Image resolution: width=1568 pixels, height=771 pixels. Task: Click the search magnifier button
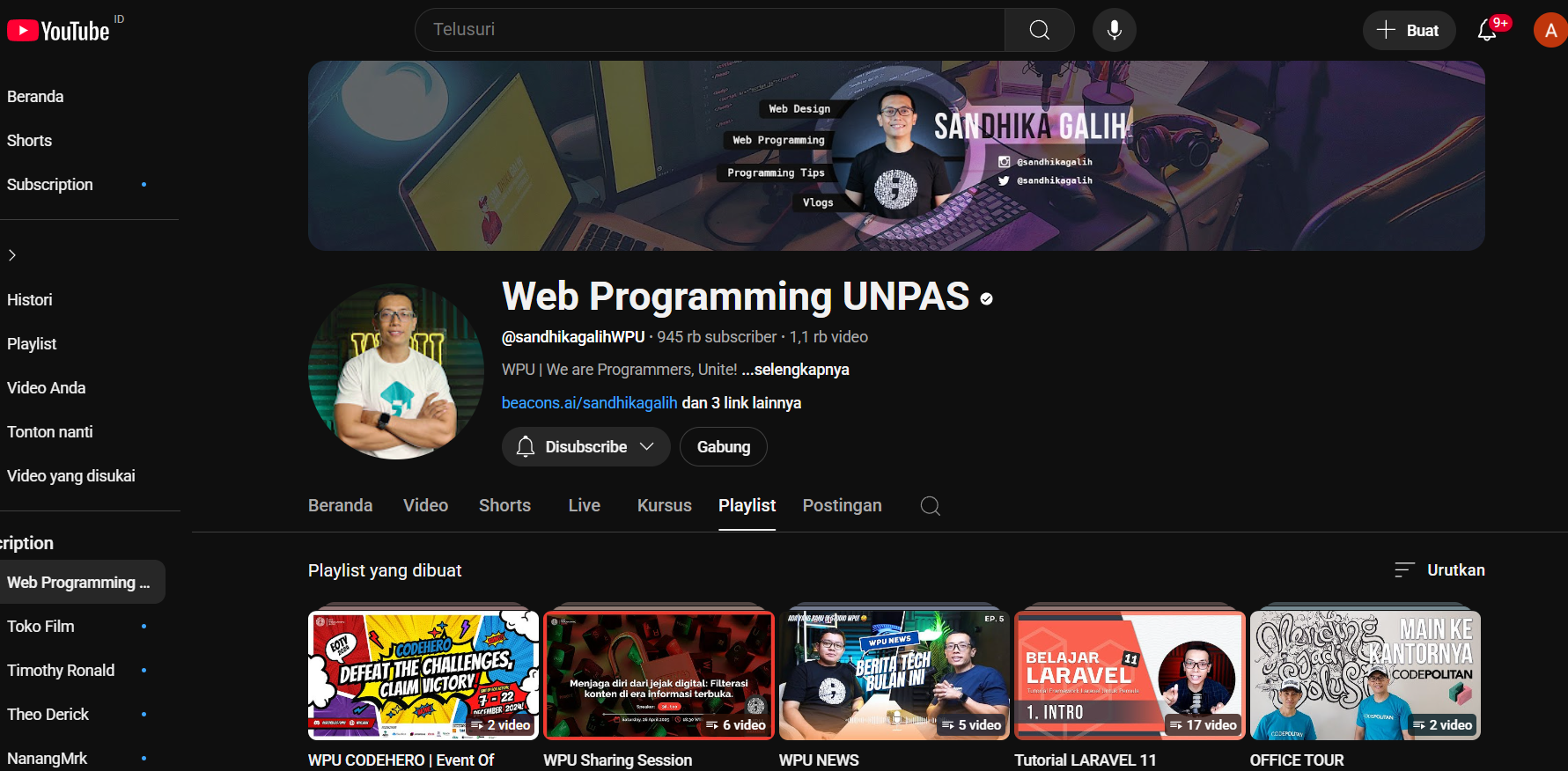pos(1039,30)
